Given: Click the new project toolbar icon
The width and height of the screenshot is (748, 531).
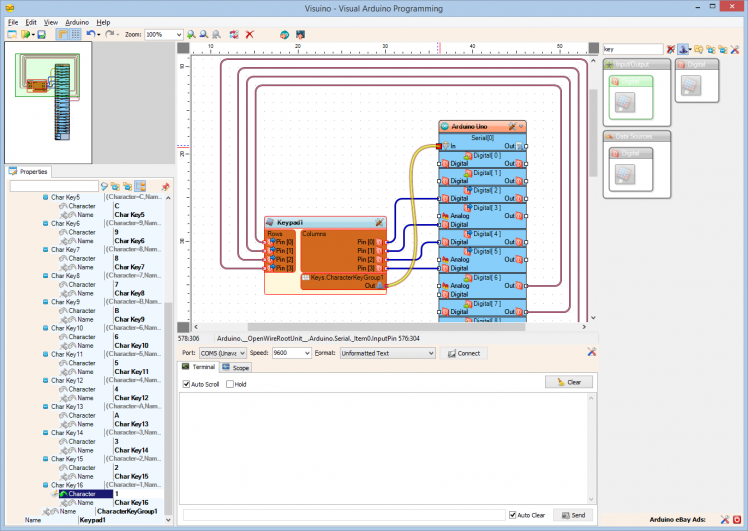Looking at the screenshot, I should (12, 34).
